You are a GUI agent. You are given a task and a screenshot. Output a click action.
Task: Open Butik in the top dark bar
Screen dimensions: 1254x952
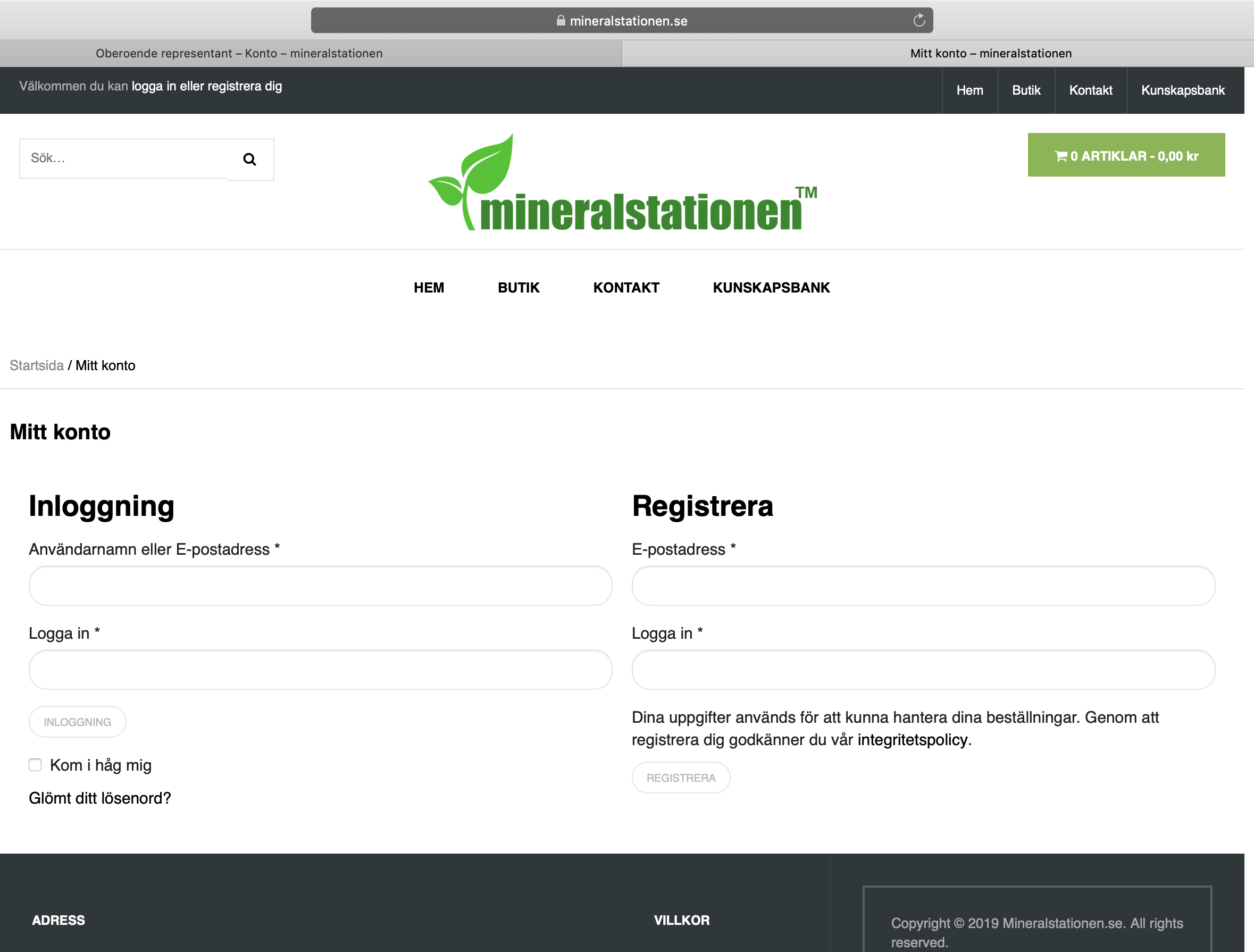click(1026, 90)
